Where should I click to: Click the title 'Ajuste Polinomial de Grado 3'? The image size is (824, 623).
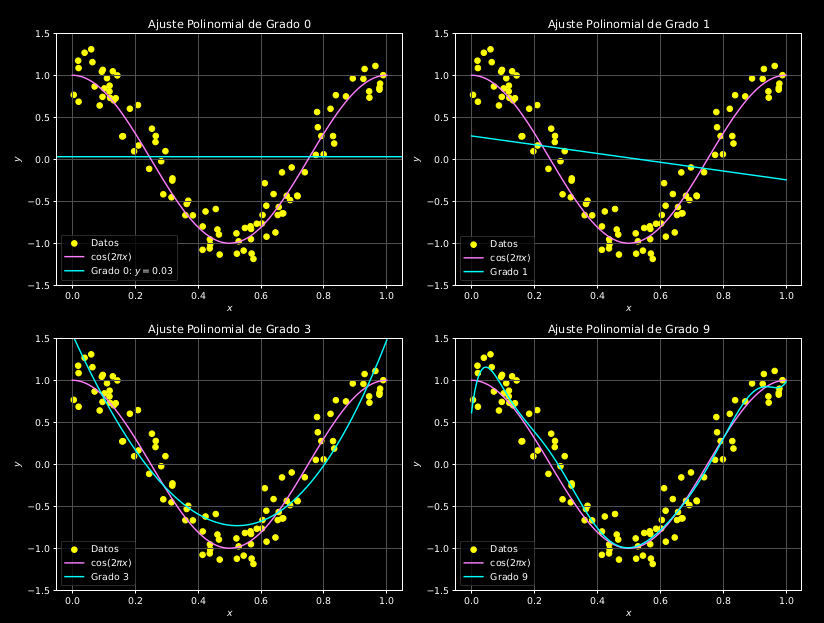229,329
